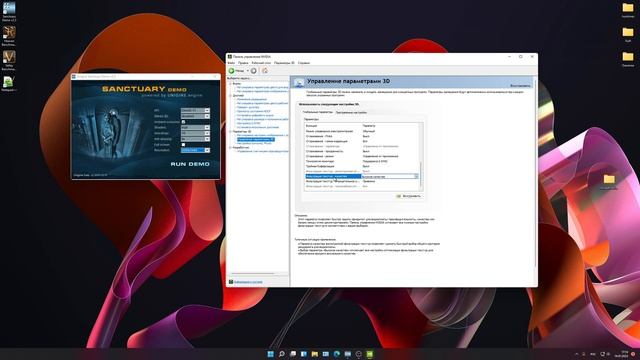The width and height of the screenshot is (640, 360).
Task: Select Просмотр состояния HDCP in the tree
Action: point(254,111)
